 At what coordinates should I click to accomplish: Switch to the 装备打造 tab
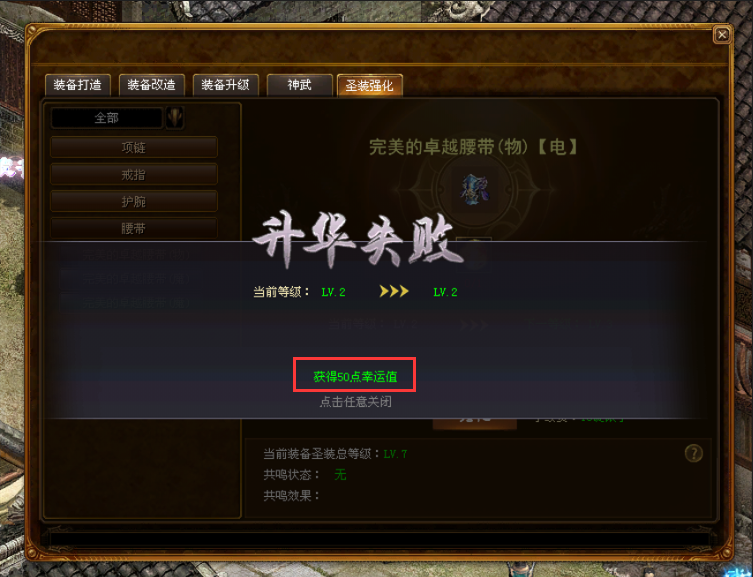pyautogui.click(x=78, y=85)
